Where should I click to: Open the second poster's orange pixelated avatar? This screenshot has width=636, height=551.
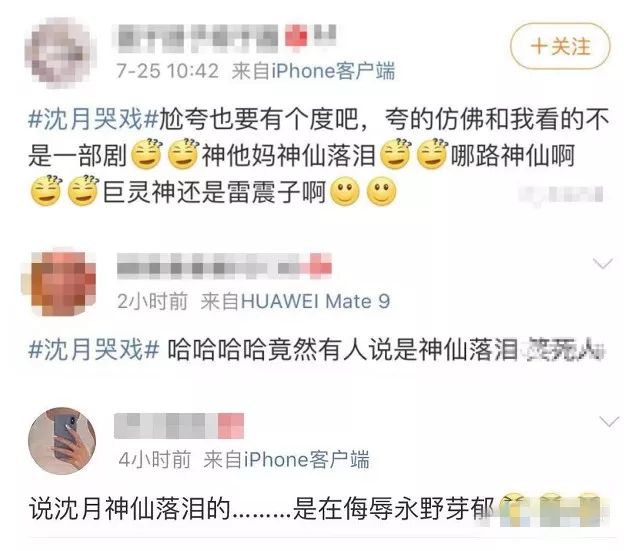(x=61, y=282)
